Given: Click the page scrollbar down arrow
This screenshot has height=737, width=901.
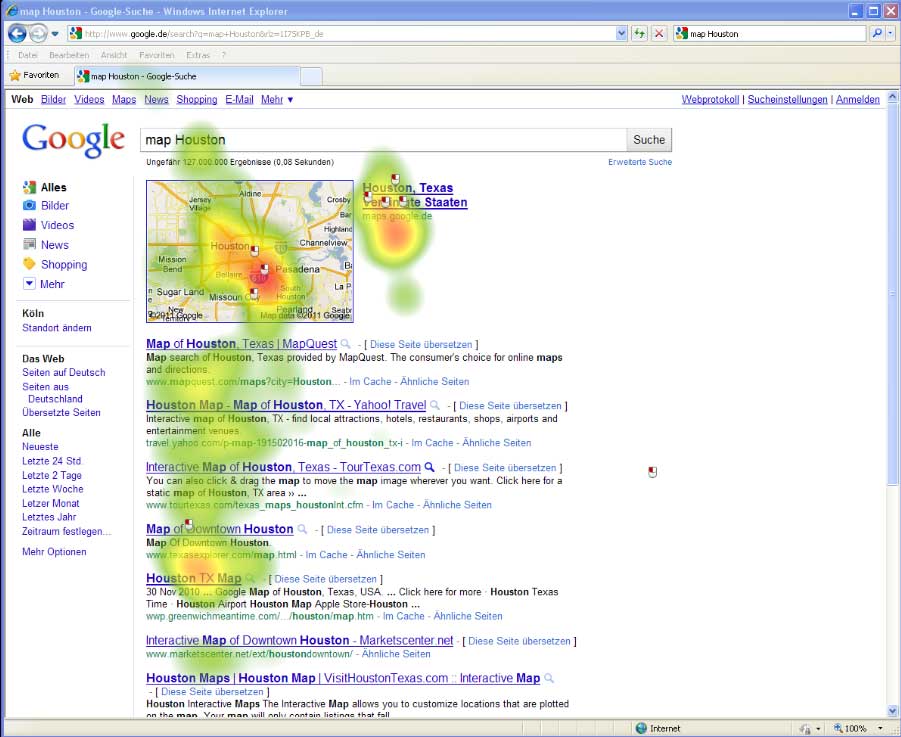Looking at the screenshot, I should click(x=892, y=711).
